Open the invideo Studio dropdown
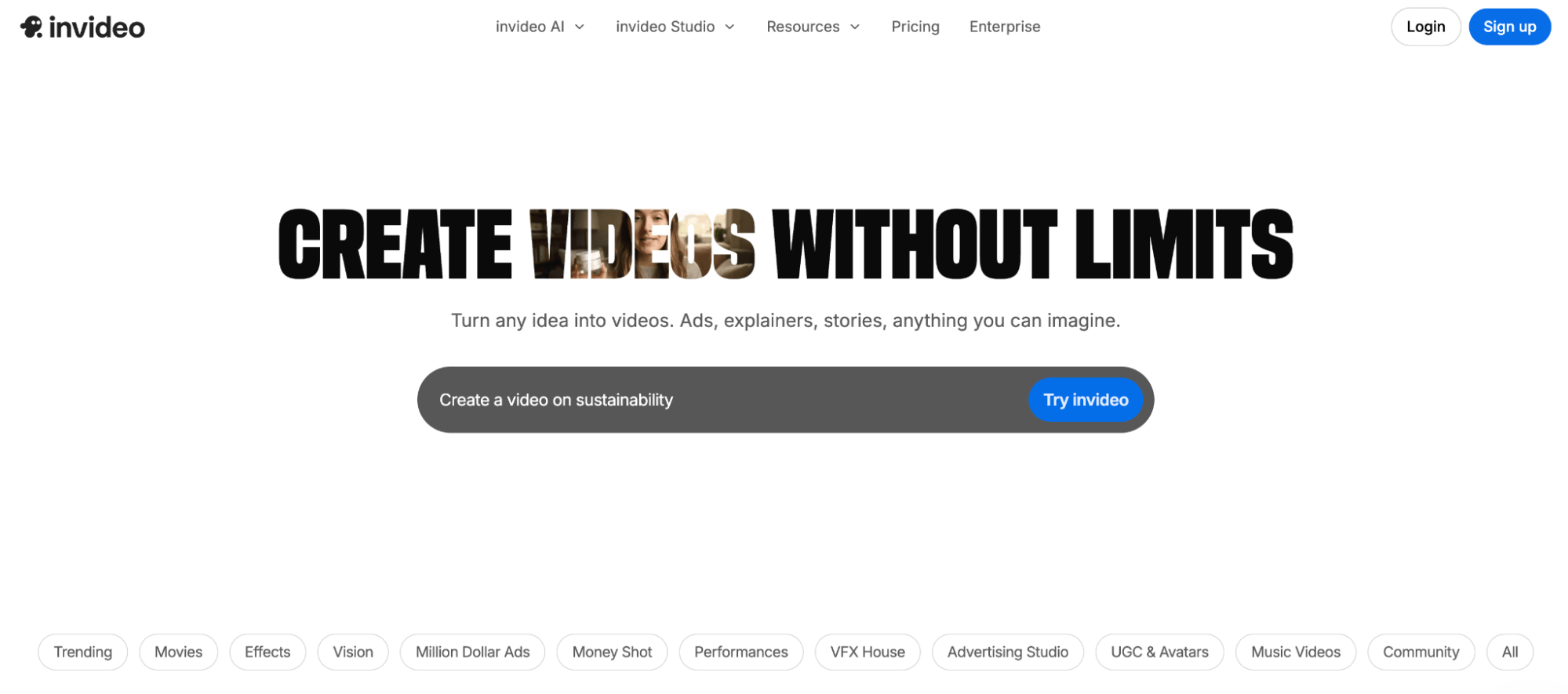 pos(675,27)
